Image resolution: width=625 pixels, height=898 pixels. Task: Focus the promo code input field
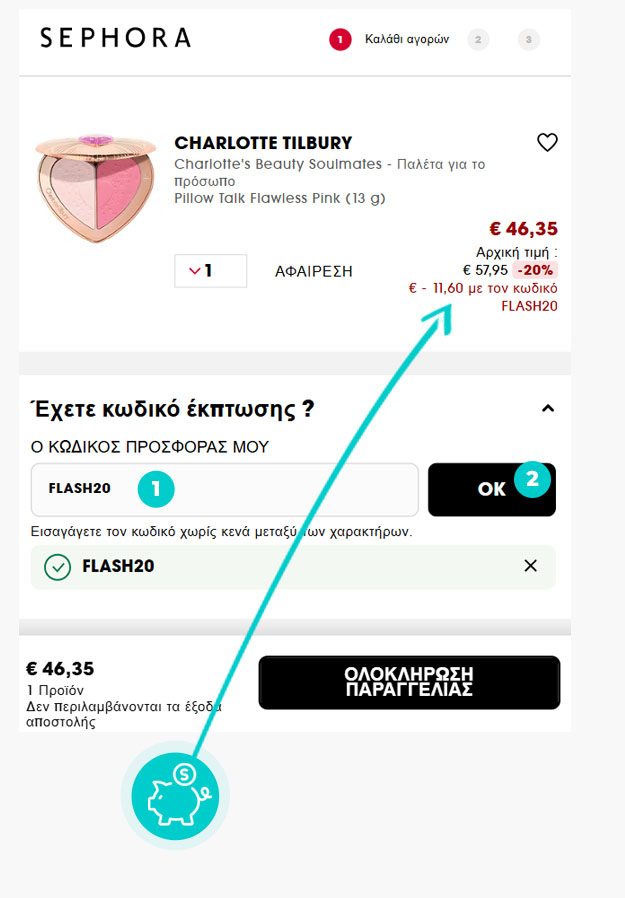225,490
